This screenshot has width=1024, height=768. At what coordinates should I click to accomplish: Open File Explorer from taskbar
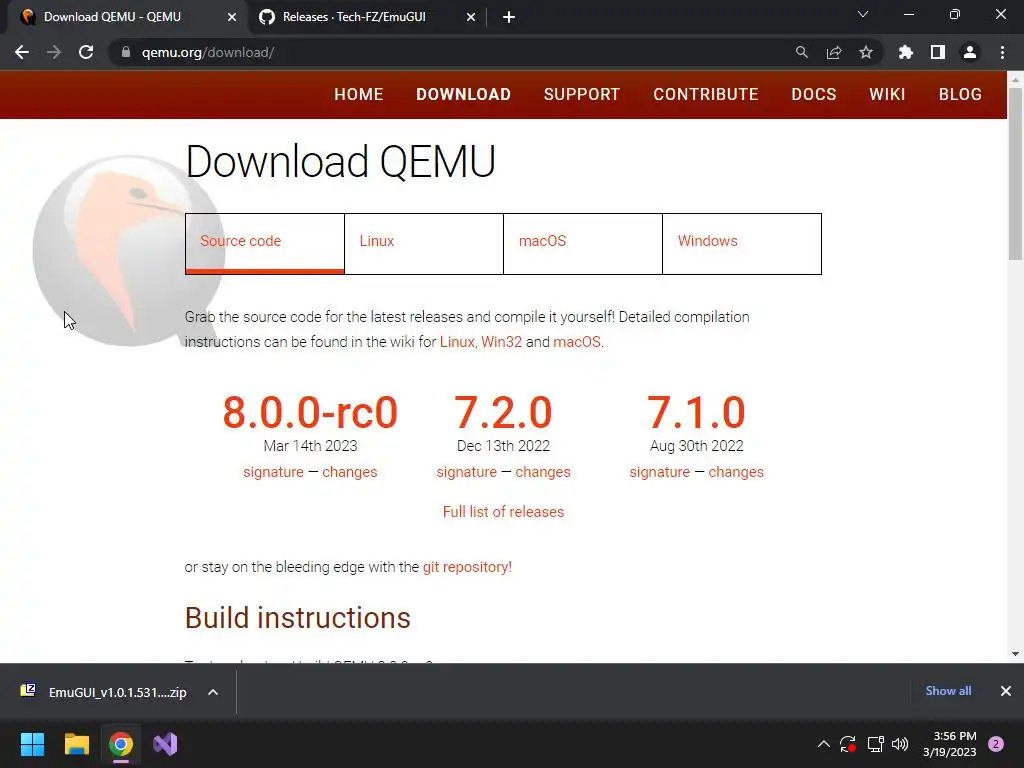pos(76,744)
